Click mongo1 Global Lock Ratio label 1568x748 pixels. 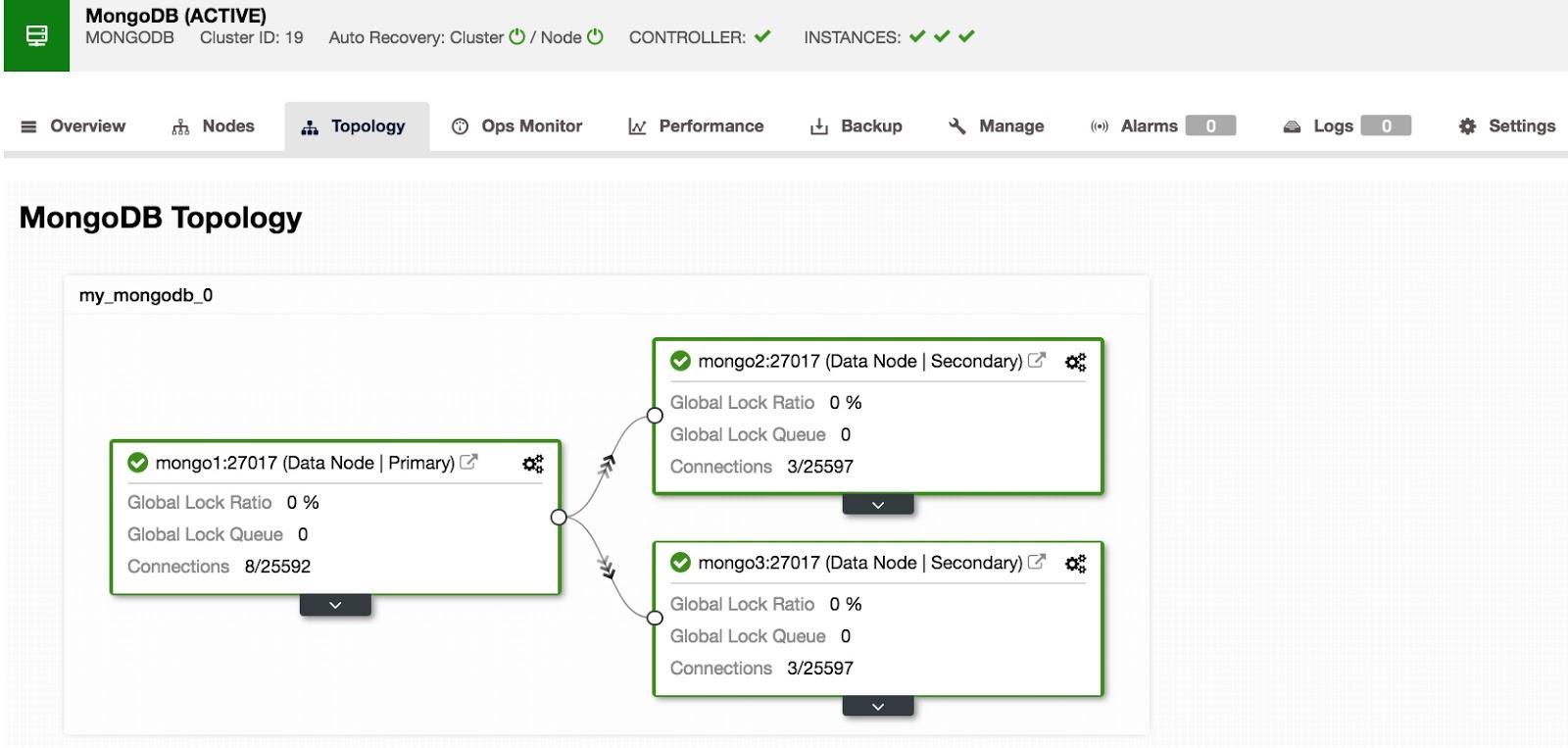click(199, 502)
